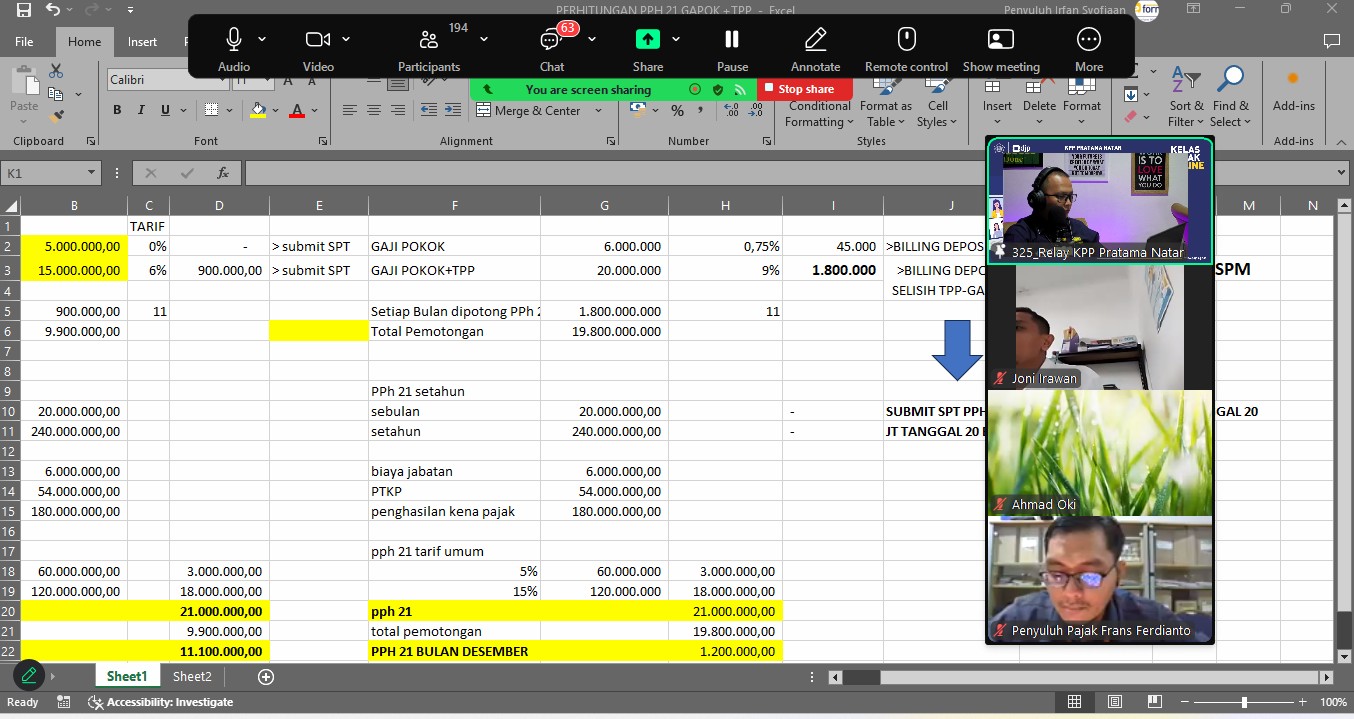This screenshot has width=1354, height=719.
Task: Select cell G3 containing 20.000.000
Action: [x=604, y=270]
